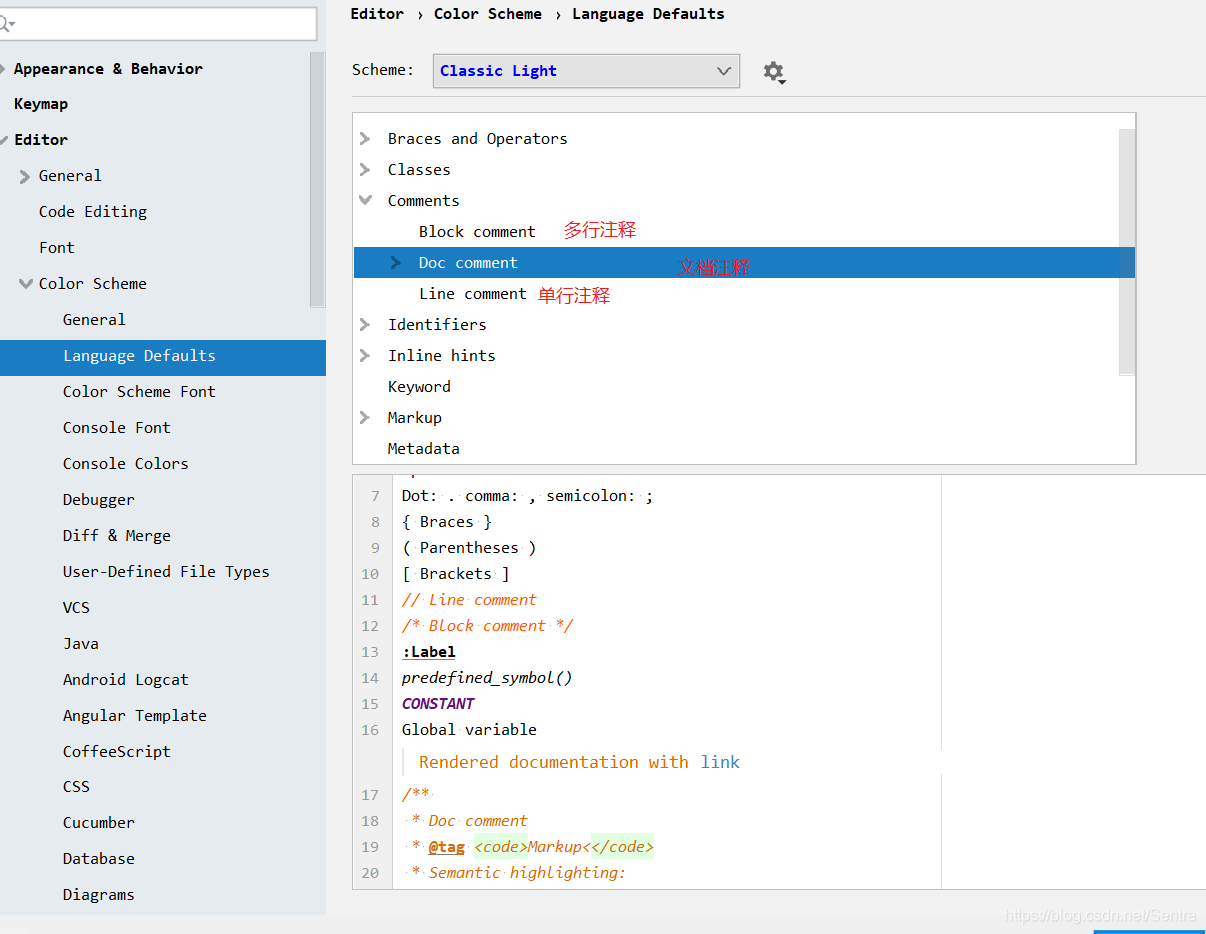This screenshot has width=1206, height=934.
Task: Click the search magnifier icon
Action: pos(6,23)
